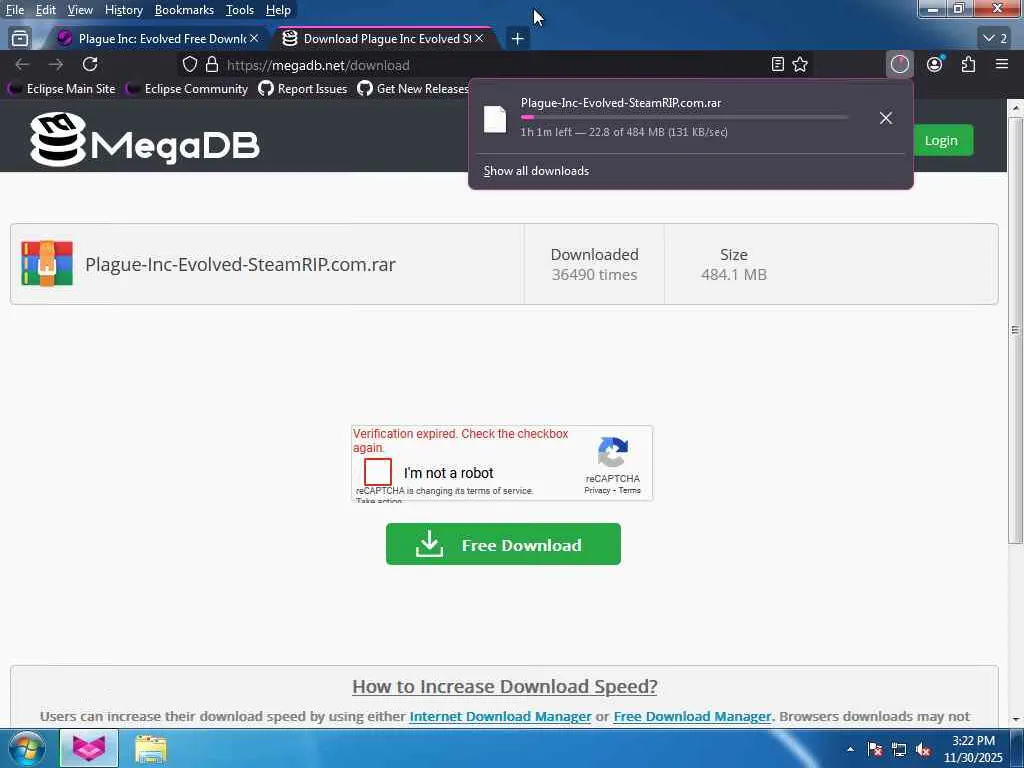Open the extensions puzzle icon

point(968,64)
